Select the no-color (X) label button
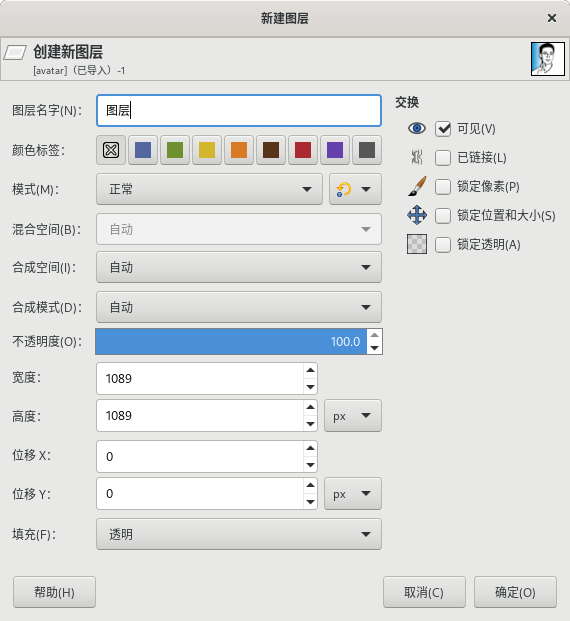The height and width of the screenshot is (621, 570). (111, 150)
